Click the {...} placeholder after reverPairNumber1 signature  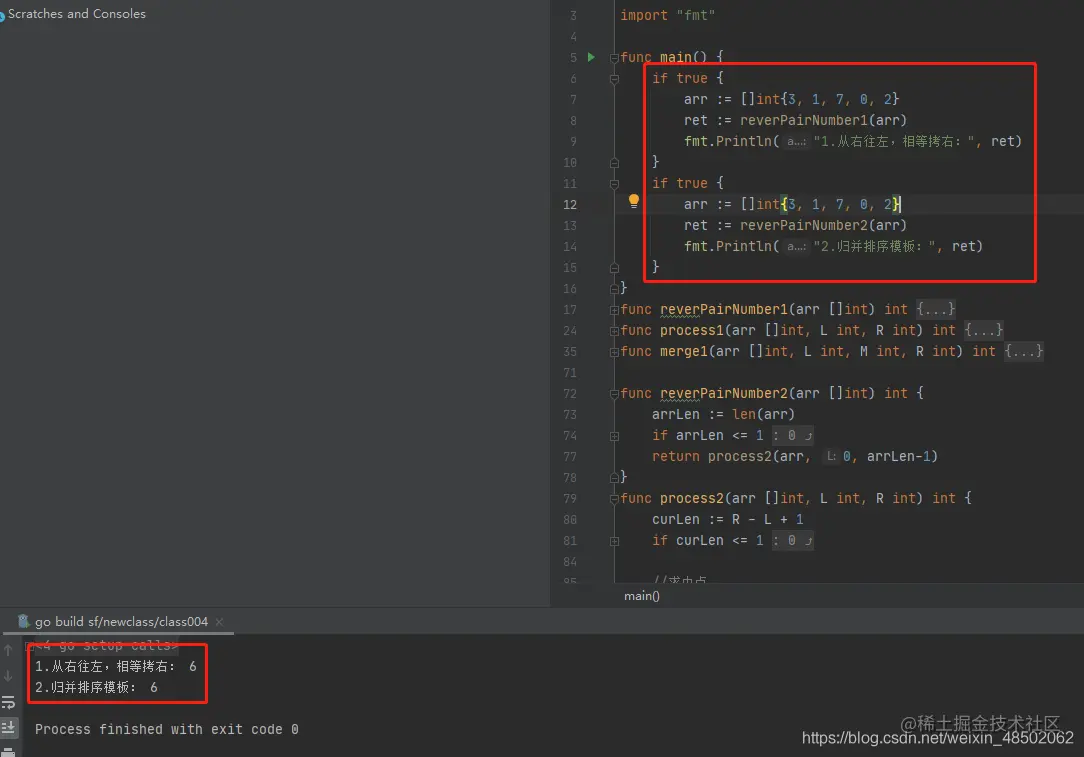click(935, 308)
